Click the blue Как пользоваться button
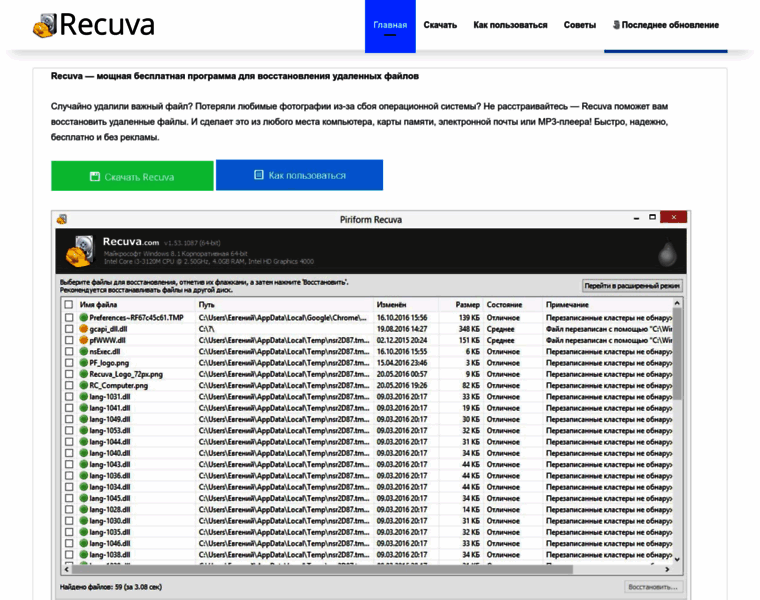Screen dimensions: 760x600 pos(300,175)
